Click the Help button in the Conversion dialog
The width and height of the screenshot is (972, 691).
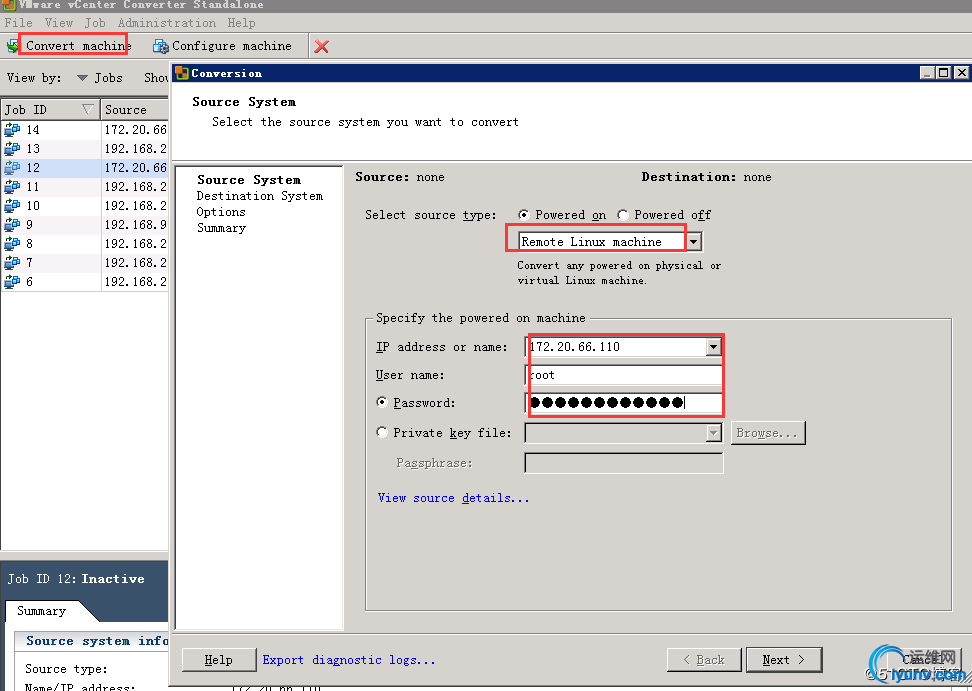coord(219,660)
